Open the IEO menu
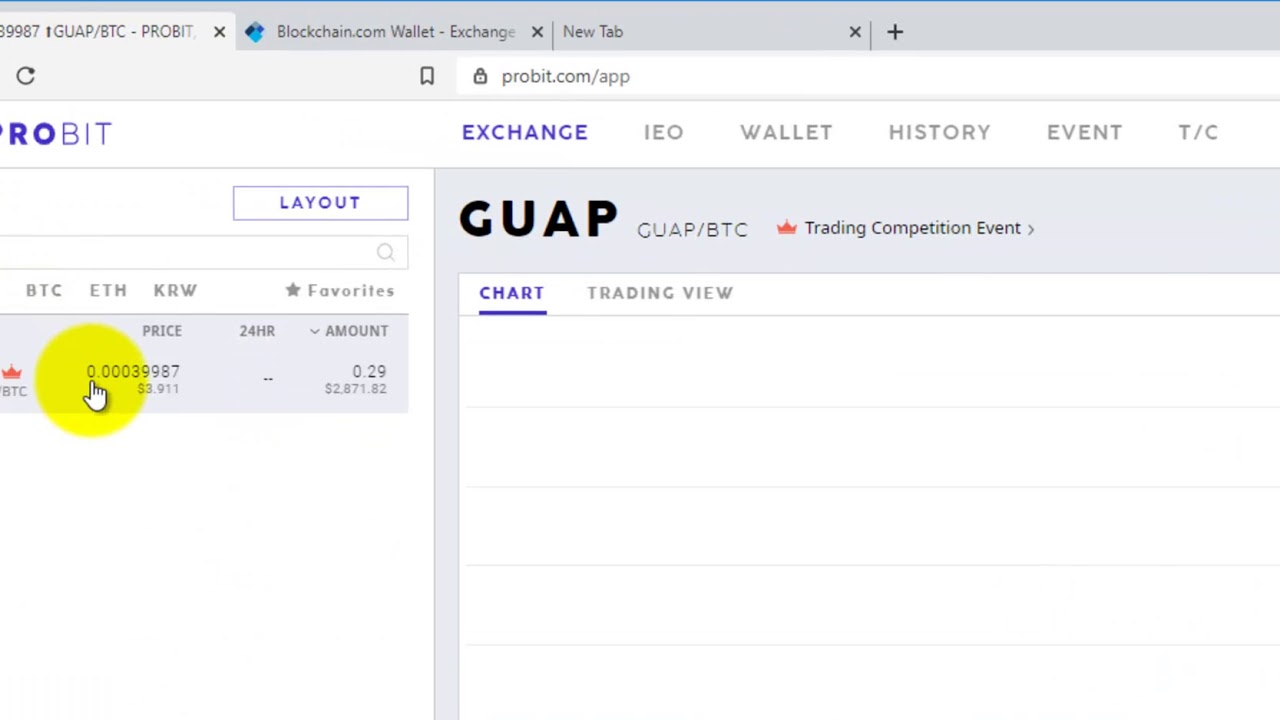Image resolution: width=1280 pixels, height=720 pixels. pyautogui.click(x=664, y=132)
